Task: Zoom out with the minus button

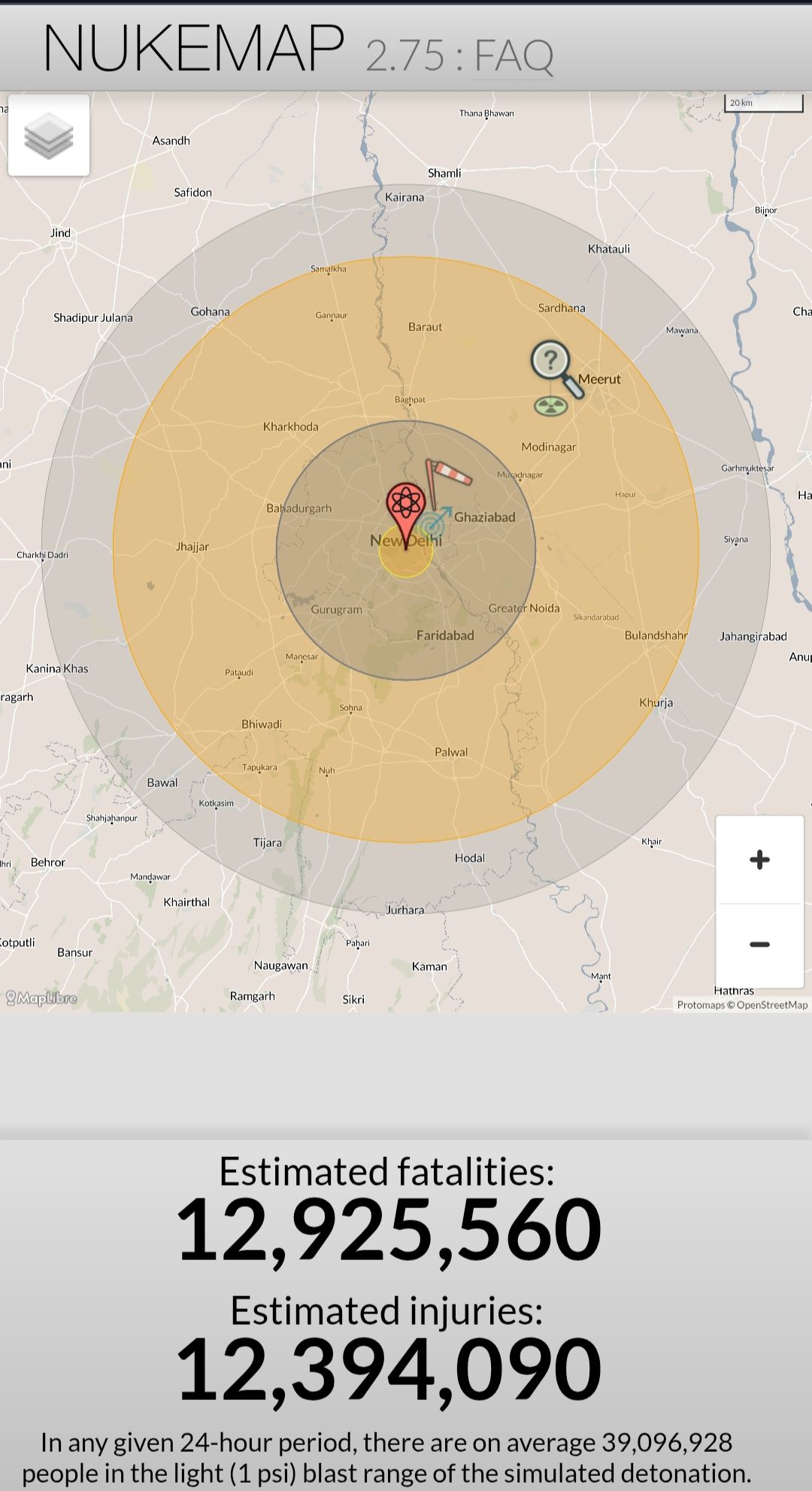Action: click(759, 945)
